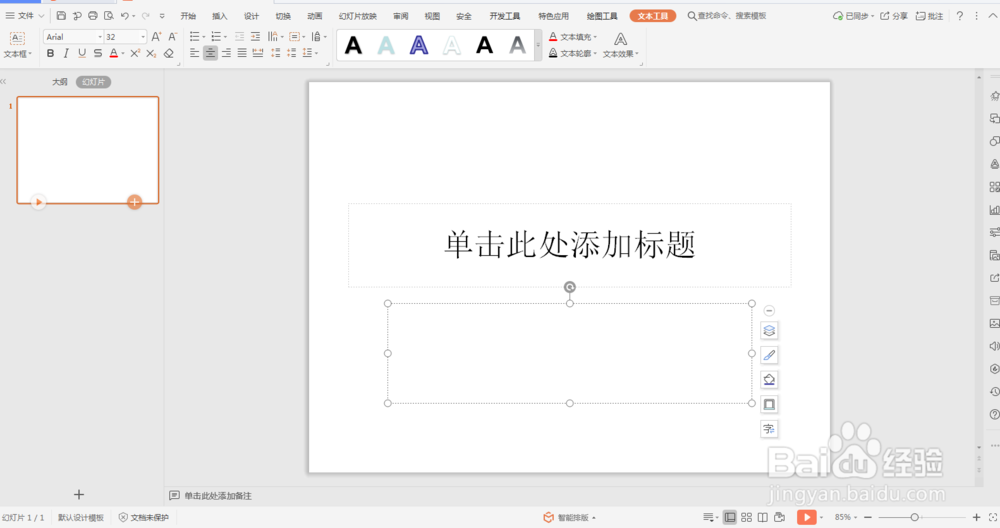The width and height of the screenshot is (1000, 528).
Task: Open the 文本框 text box dropdown
Action: tap(17, 54)
